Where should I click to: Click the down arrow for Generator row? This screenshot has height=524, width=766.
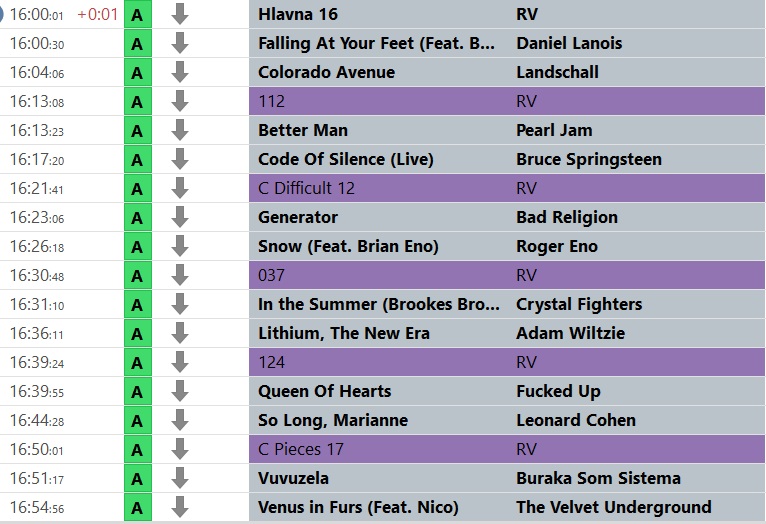click(x=180, y=217)
